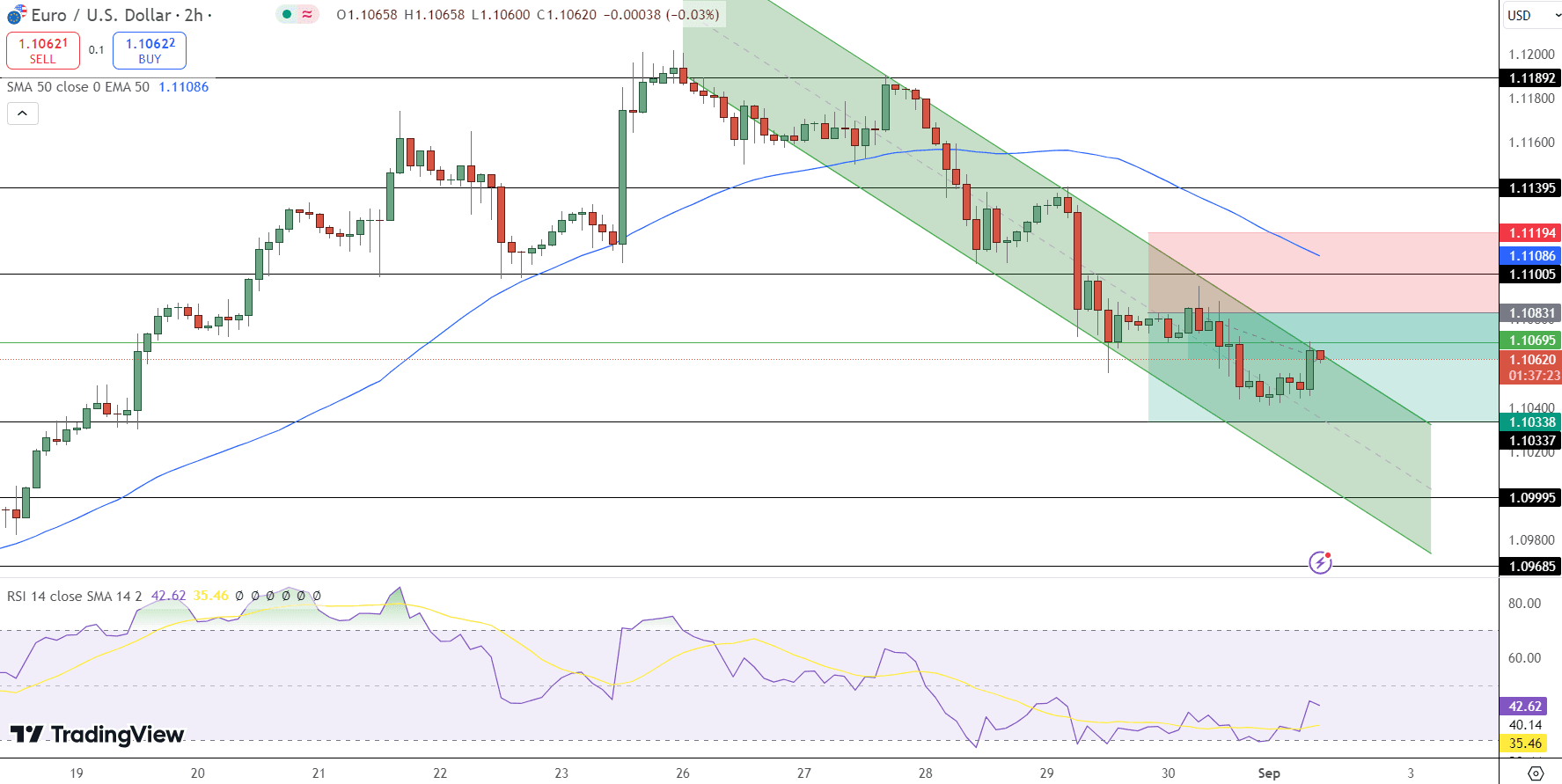Click the 1.11005 price label
The image size is (1562, 784).
(1531, 275)
